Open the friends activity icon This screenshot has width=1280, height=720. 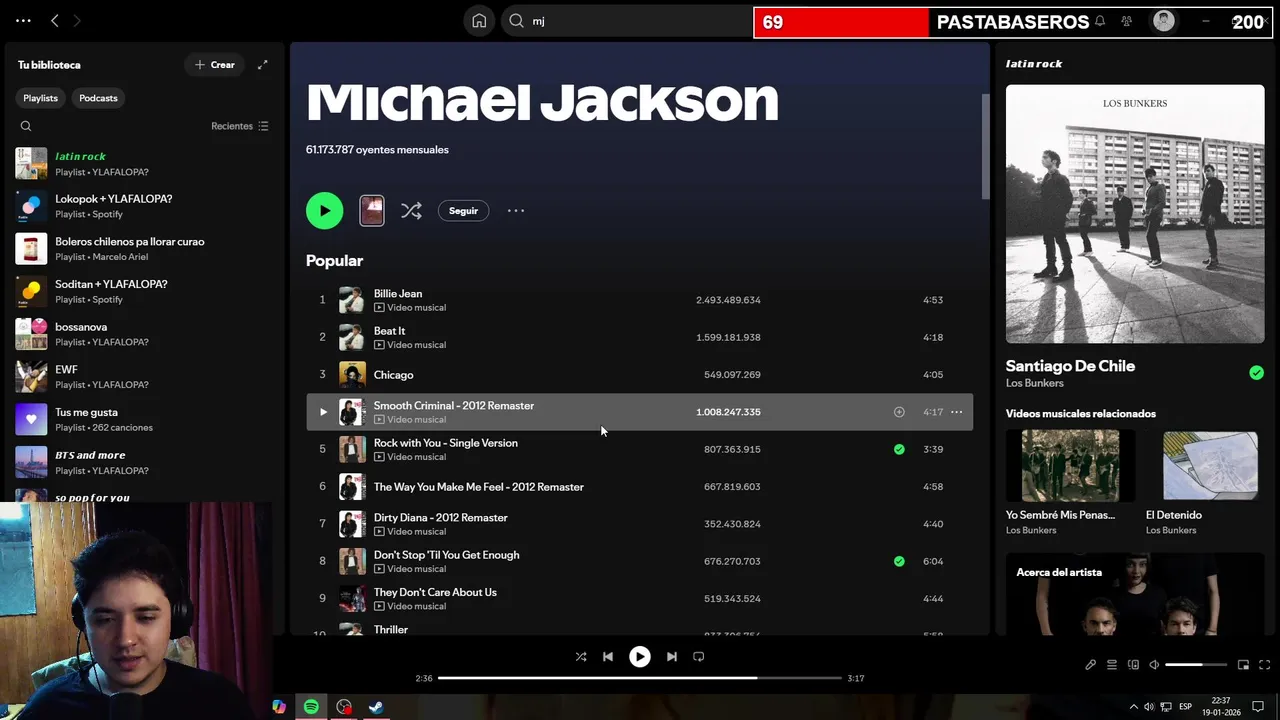tap(1127, 21)
